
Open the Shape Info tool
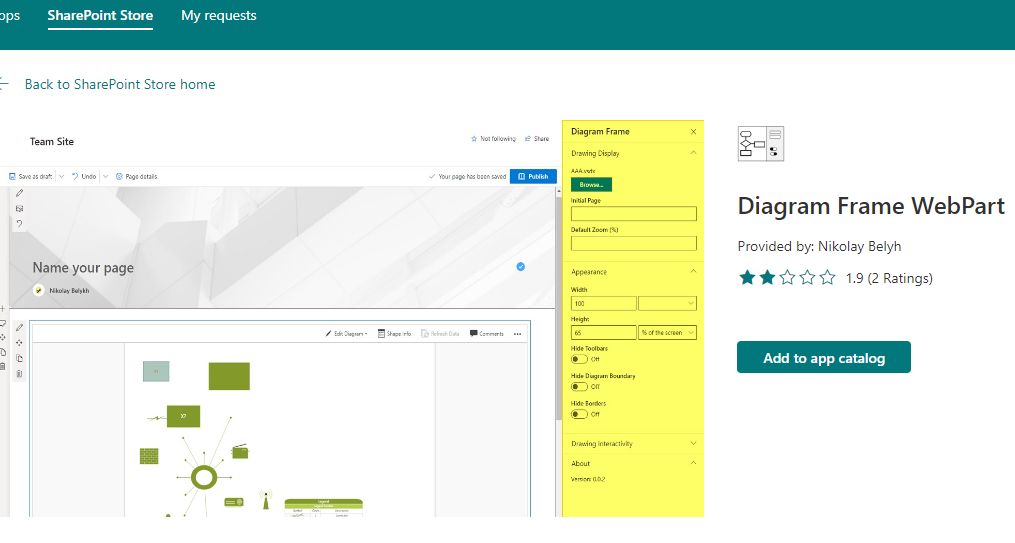pos(394,334)
